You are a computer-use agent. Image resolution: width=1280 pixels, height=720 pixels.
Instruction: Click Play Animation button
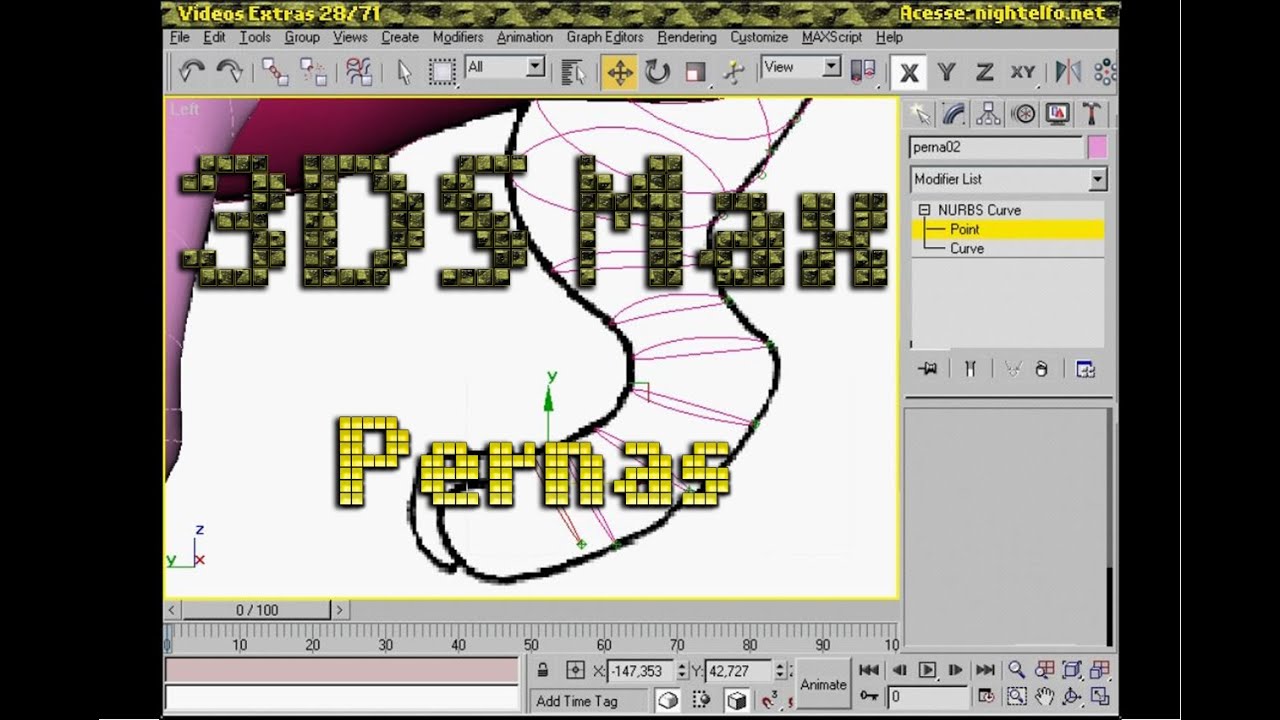tap(927, 670)
